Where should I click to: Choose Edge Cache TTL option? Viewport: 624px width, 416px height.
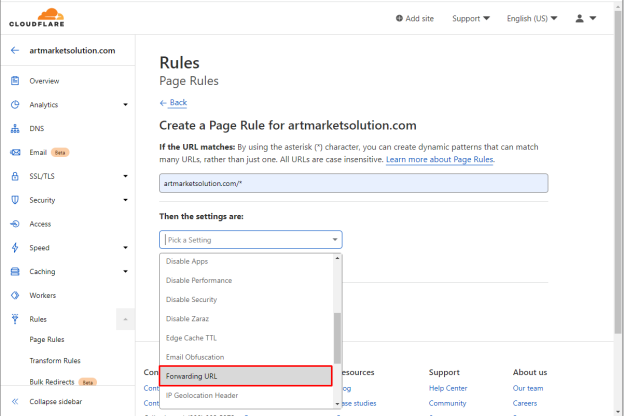[x=246, y=338]
